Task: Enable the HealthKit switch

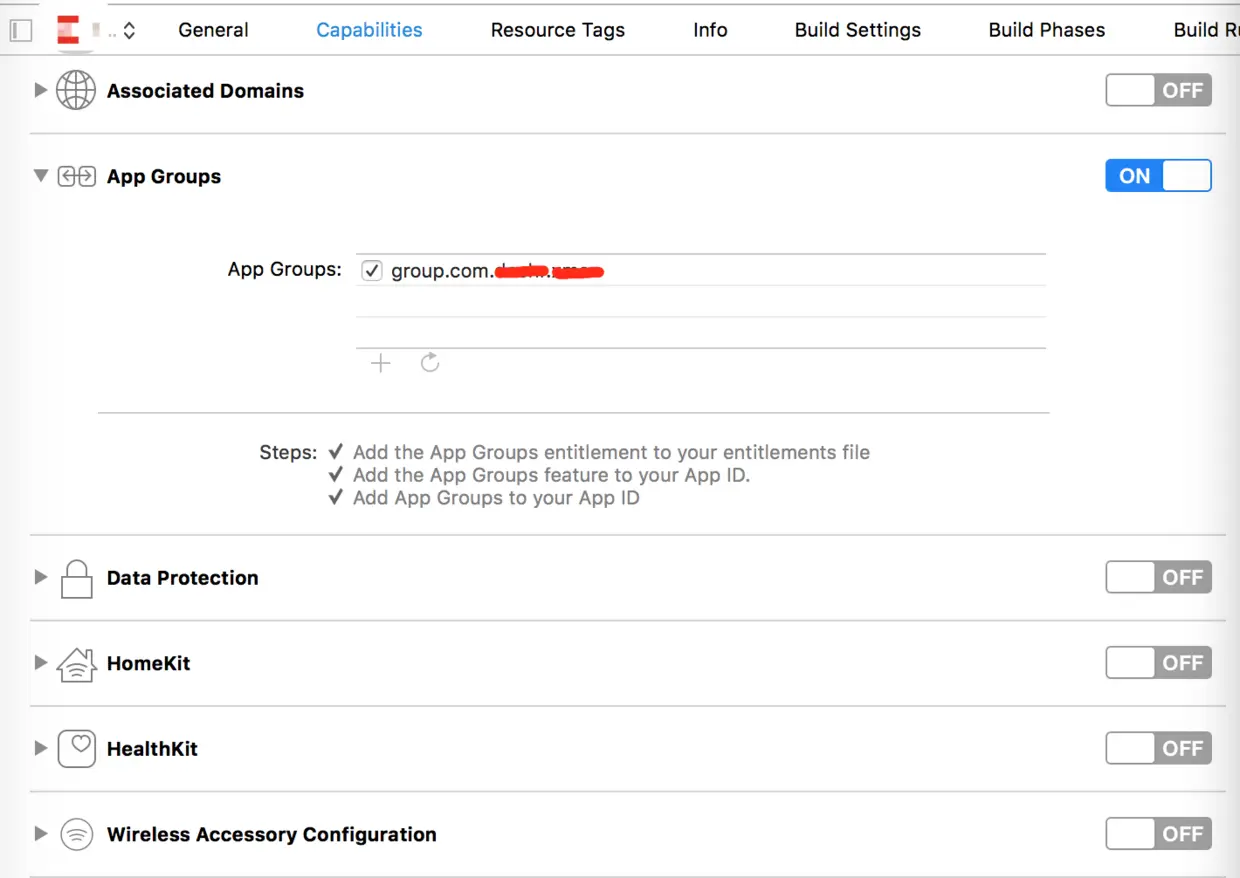Action: 1158,748
